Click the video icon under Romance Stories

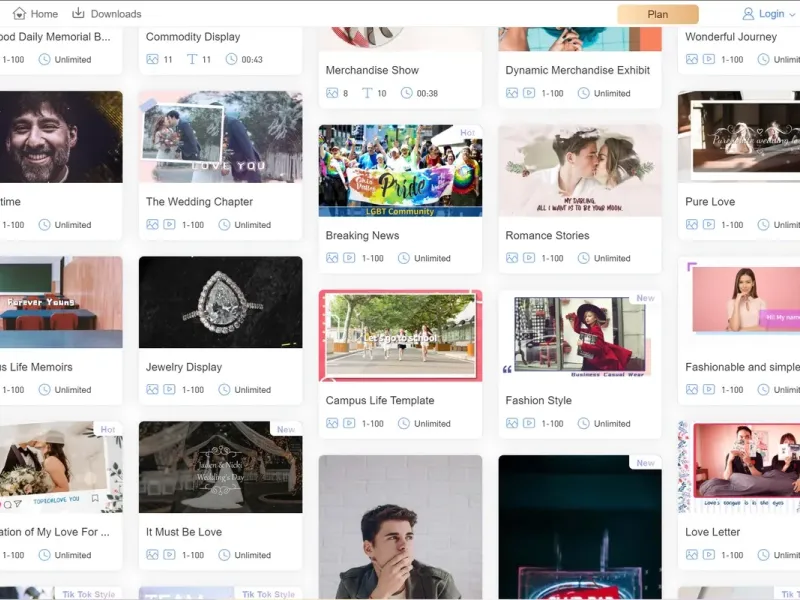529,258
